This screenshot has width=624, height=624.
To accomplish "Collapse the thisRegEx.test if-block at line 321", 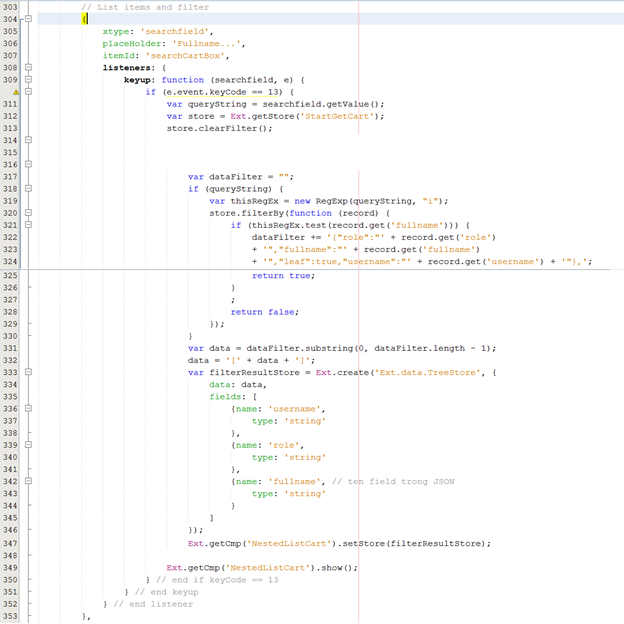I will point(28,224).
